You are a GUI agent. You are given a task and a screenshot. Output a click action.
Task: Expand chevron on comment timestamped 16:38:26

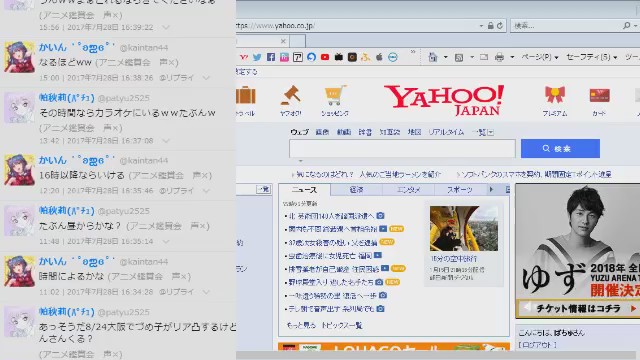206,78
